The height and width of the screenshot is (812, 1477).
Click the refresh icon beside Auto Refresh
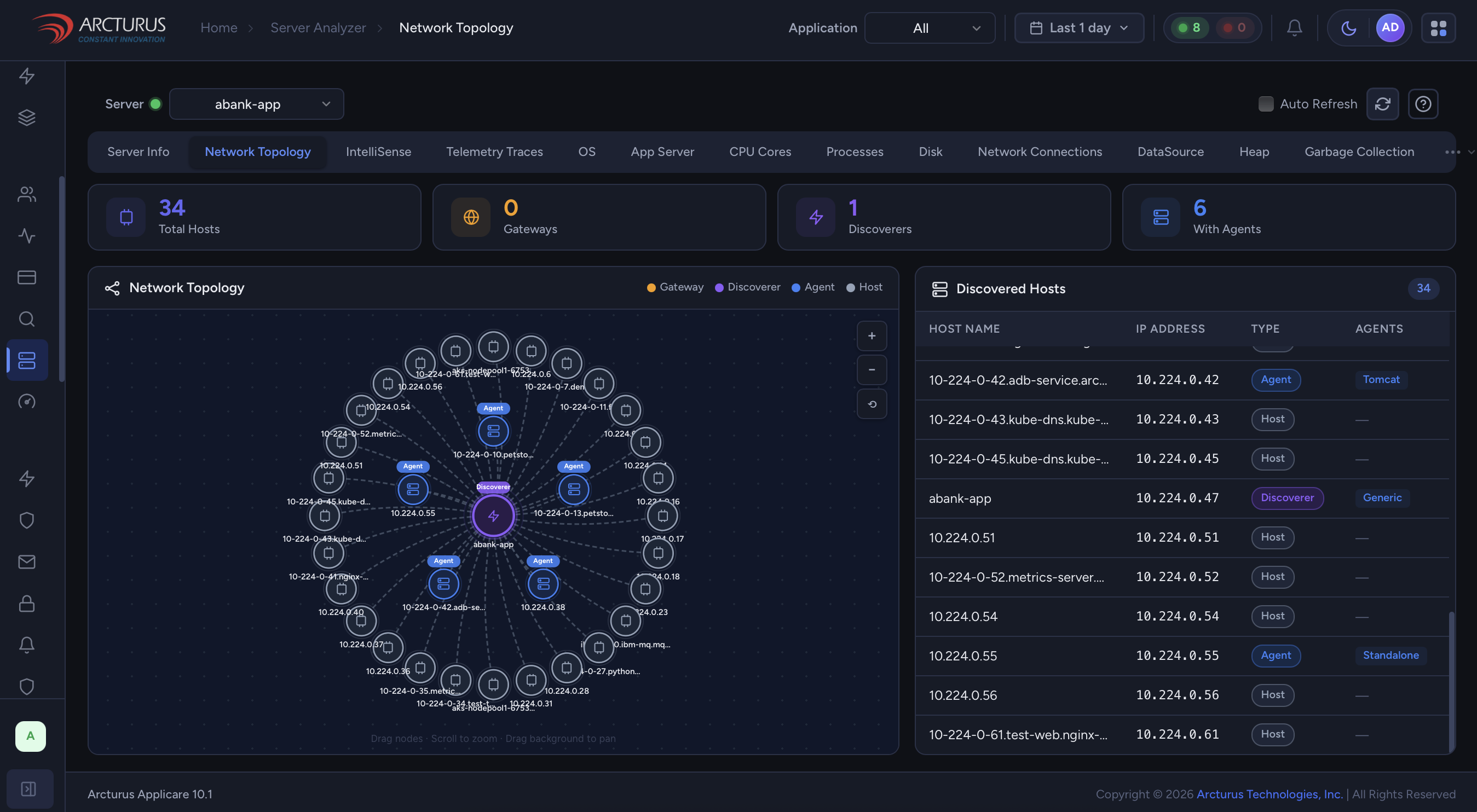(x=1382, y=104)
